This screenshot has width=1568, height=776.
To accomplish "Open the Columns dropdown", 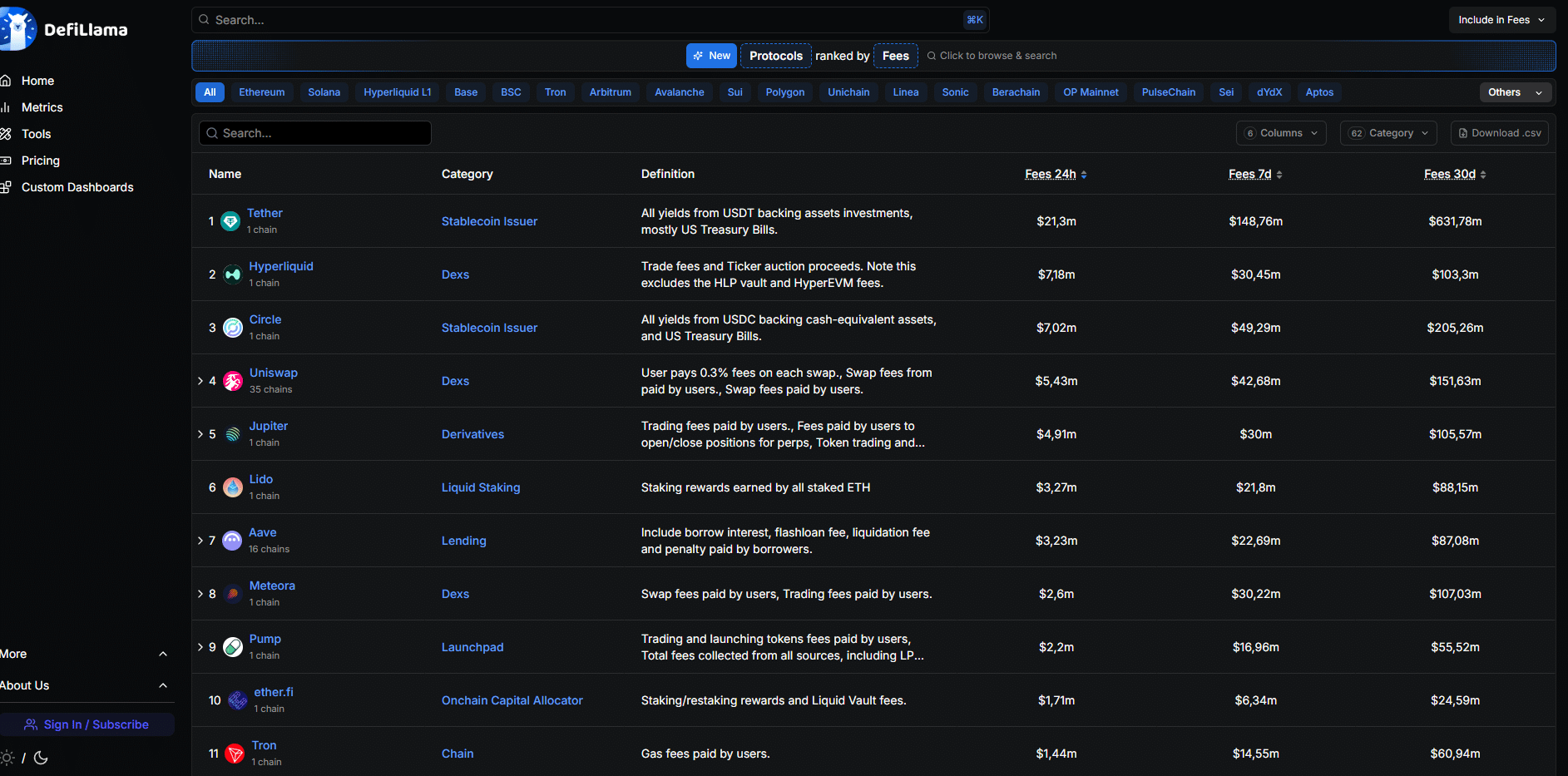I will pyautogui.click(x=1281, y=133).
